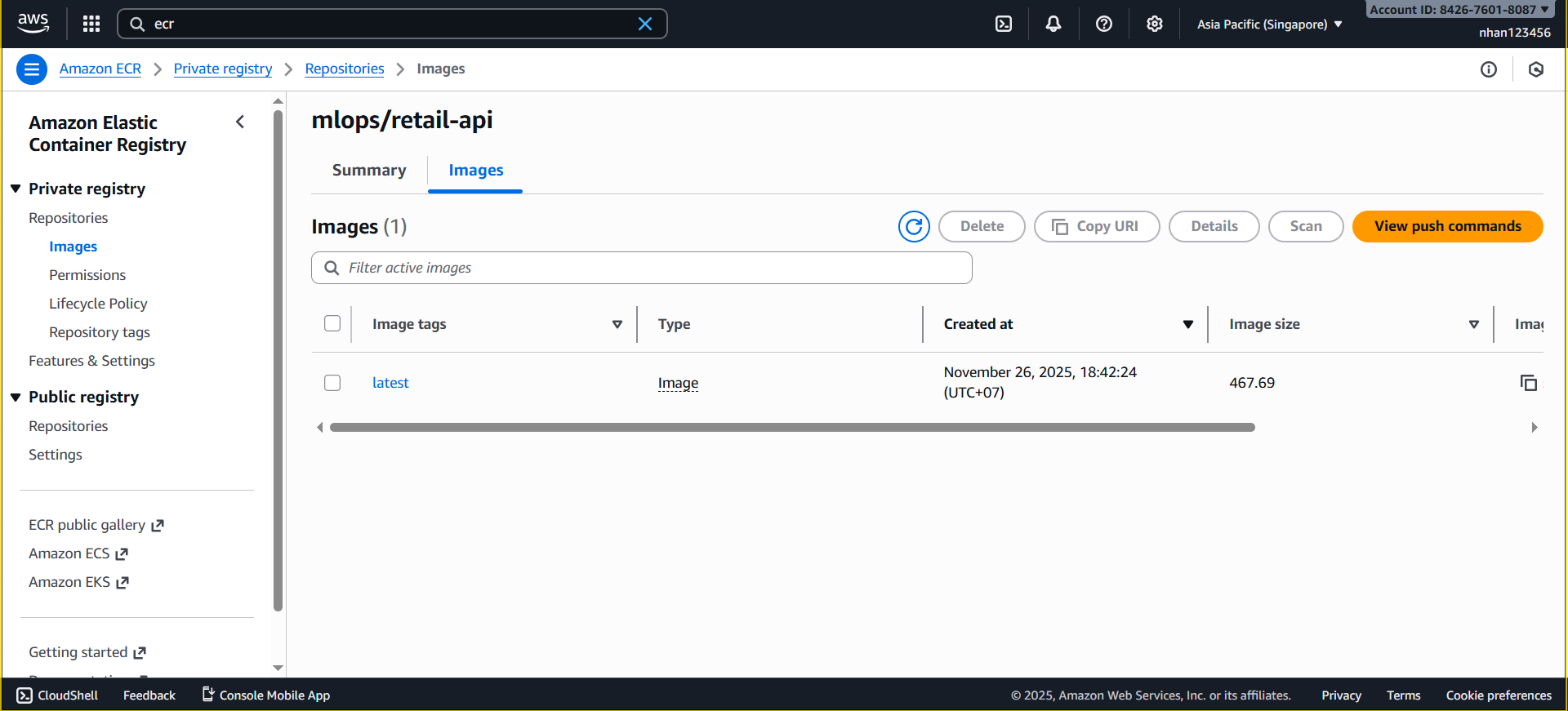Open the help question mark menu
The width and height of the screenshot is (1568, 711).
(1104, 24)
